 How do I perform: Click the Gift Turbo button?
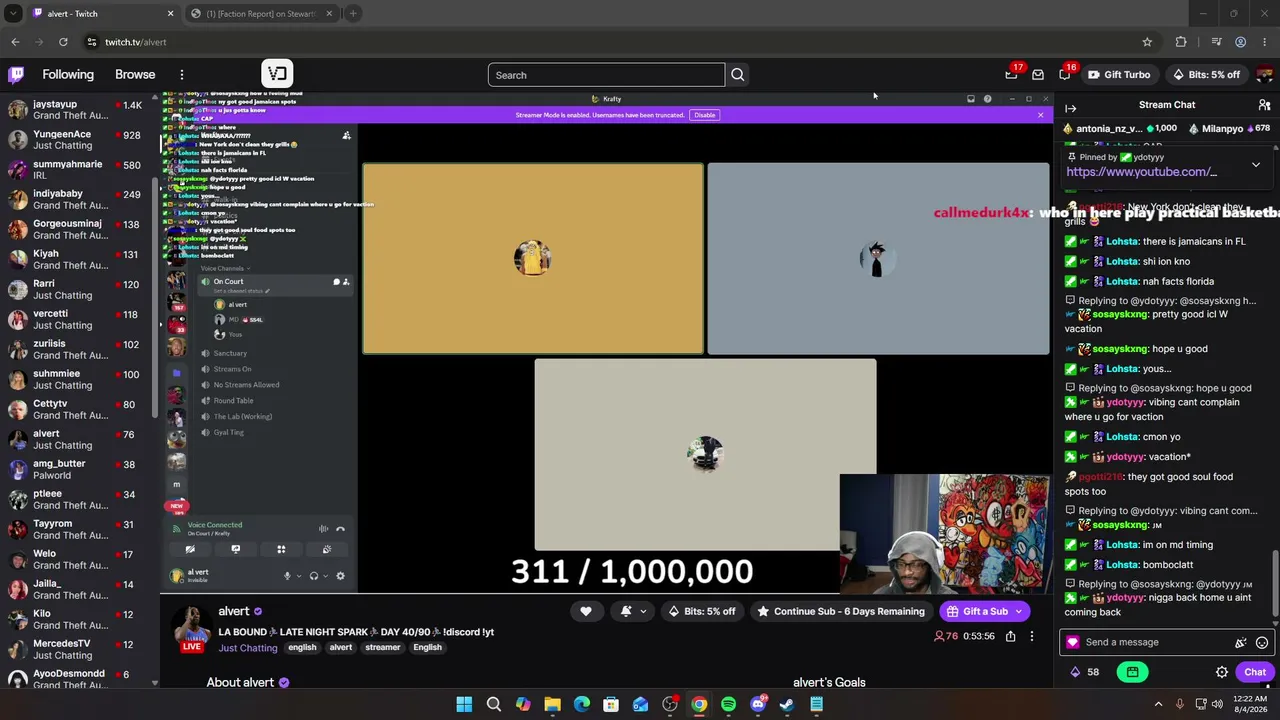pyautogui.click(x=1119, y=75)
